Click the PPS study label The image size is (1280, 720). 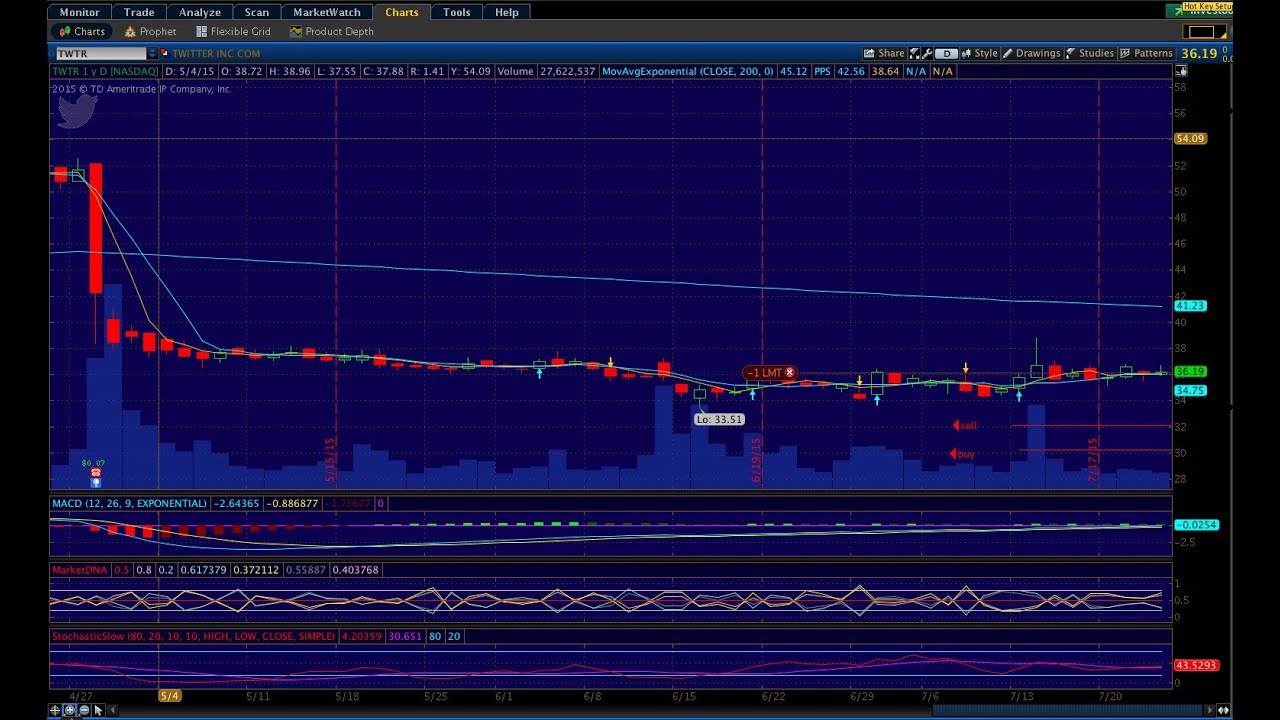pyautogui.click(x=822, y=71)
